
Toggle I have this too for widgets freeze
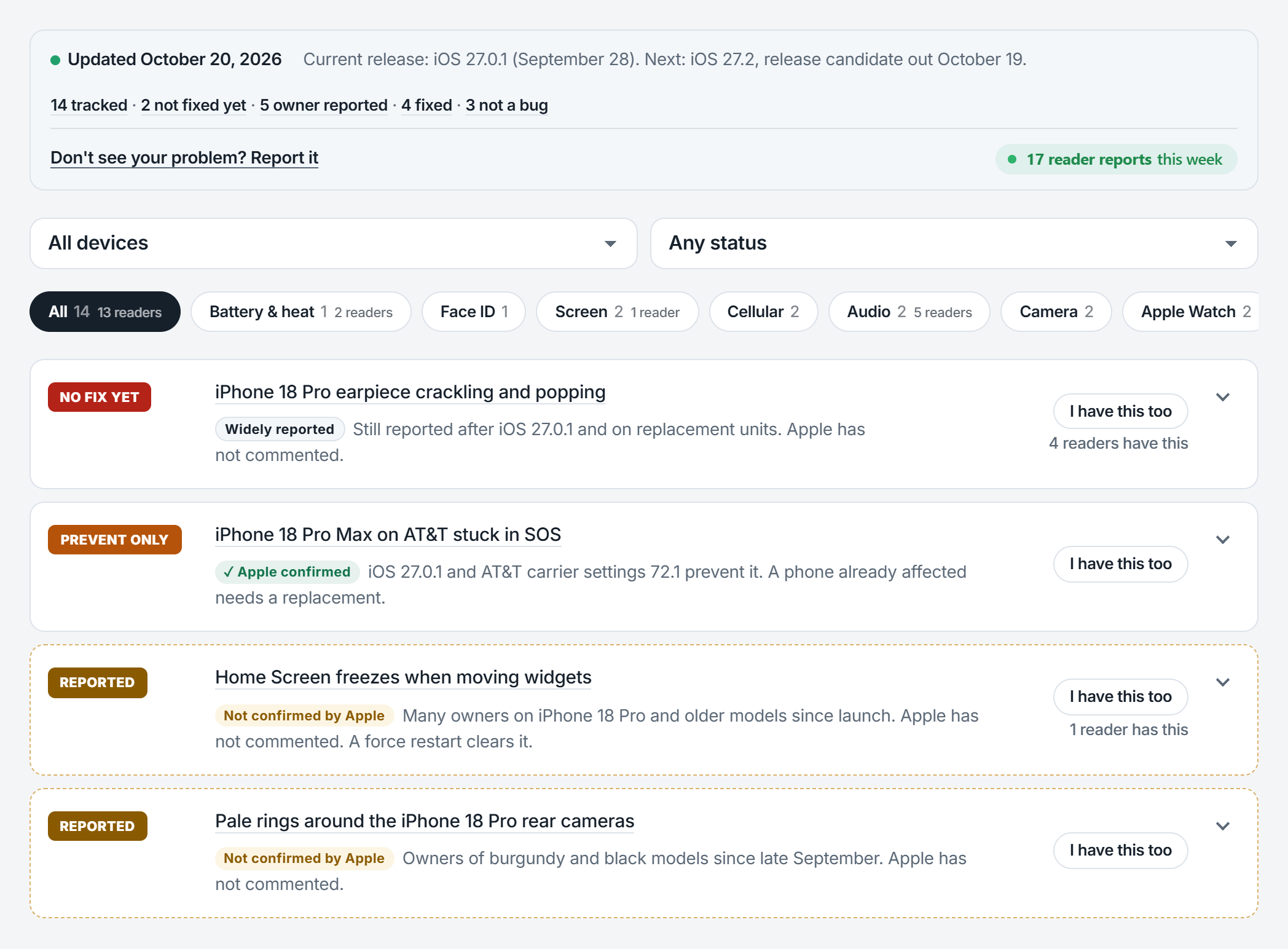click(1120, 696)
